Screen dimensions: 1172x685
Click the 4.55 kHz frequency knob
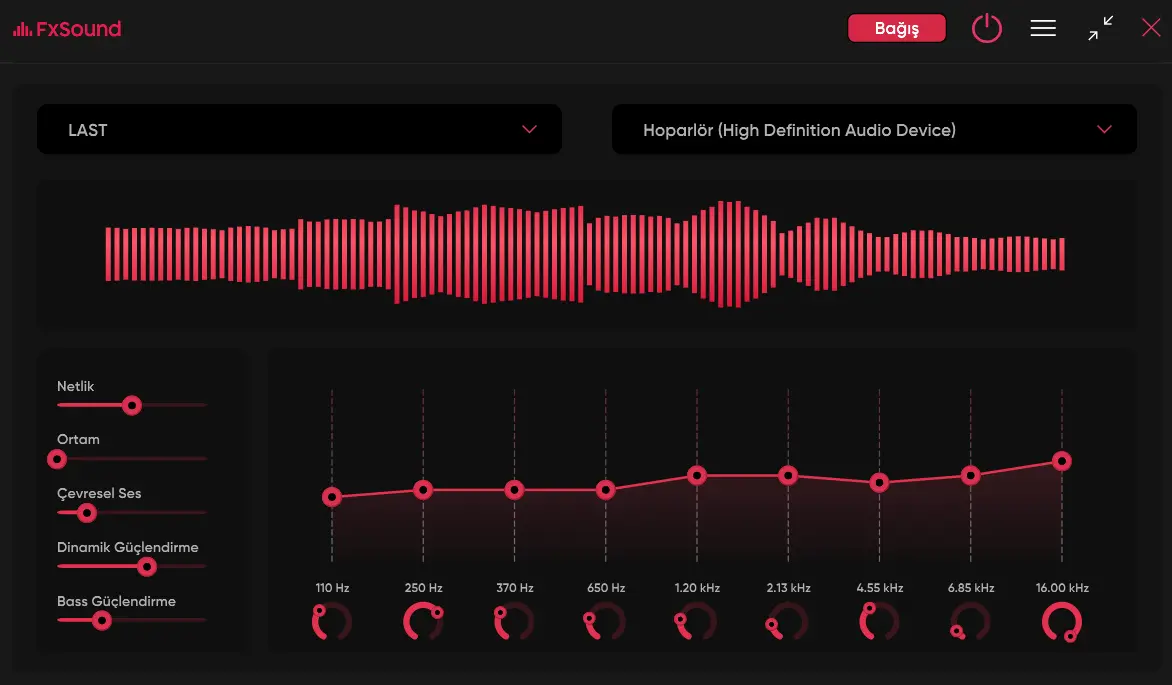tap(879, 622)
